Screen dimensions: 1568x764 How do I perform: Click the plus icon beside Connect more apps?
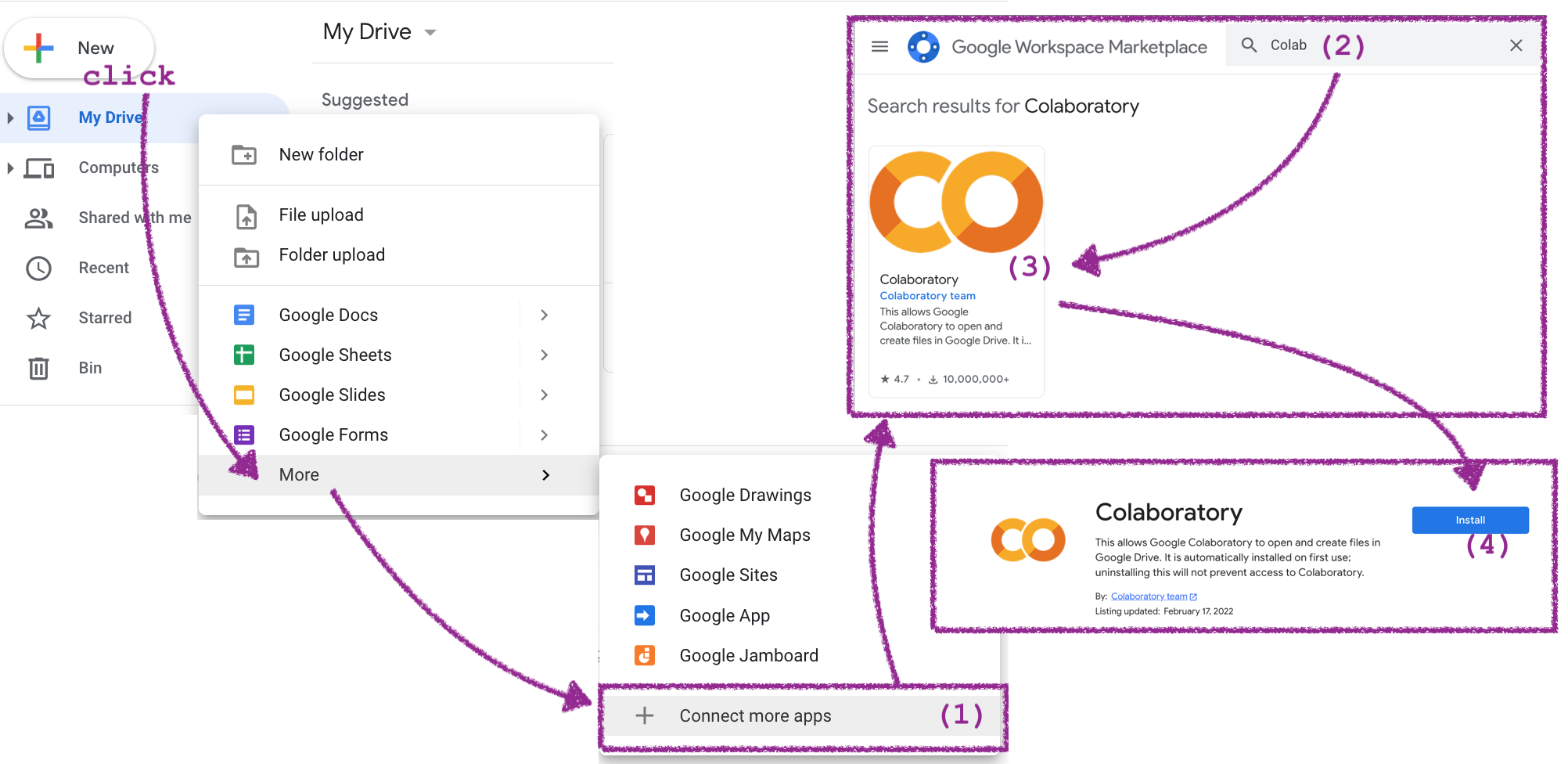click(x=645, y=715)
